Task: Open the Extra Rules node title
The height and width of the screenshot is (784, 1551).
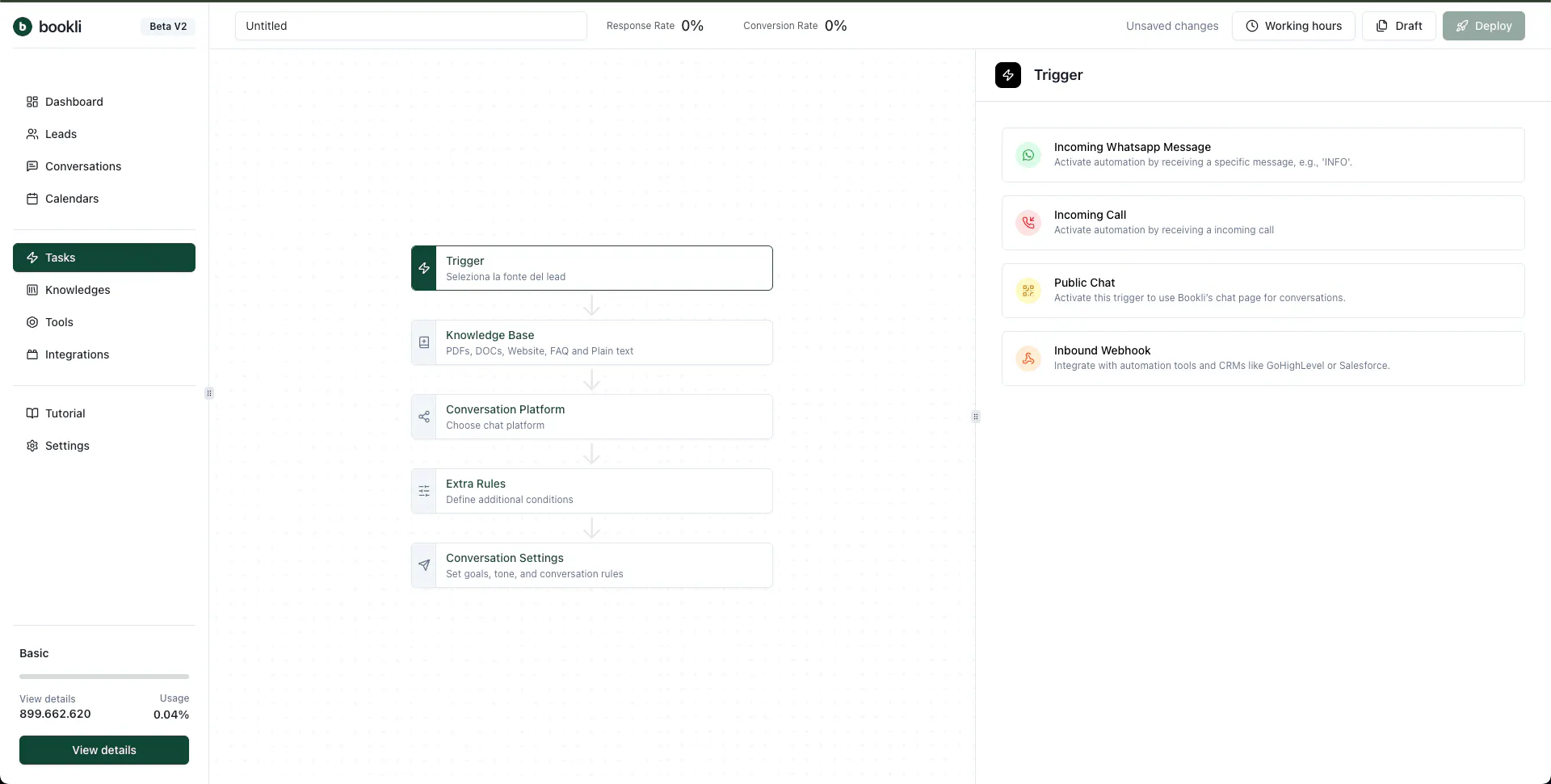Action: tap(476, 484)
